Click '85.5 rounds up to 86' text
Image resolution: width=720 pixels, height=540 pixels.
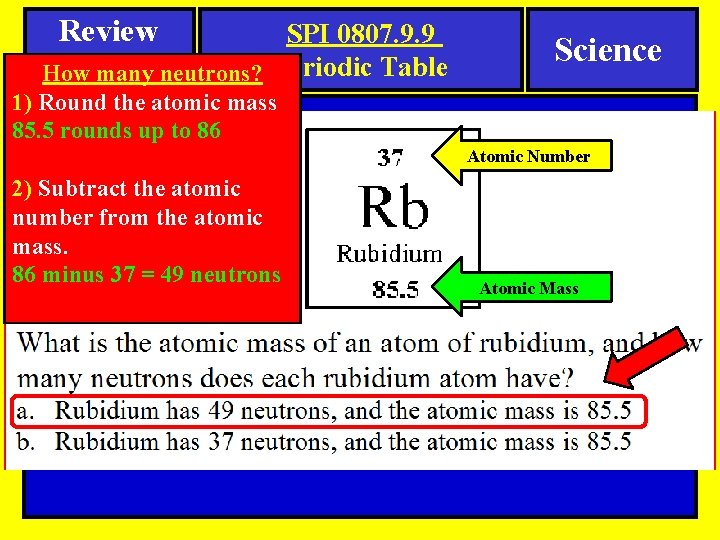pyautogui.click(x=116, y=131)
